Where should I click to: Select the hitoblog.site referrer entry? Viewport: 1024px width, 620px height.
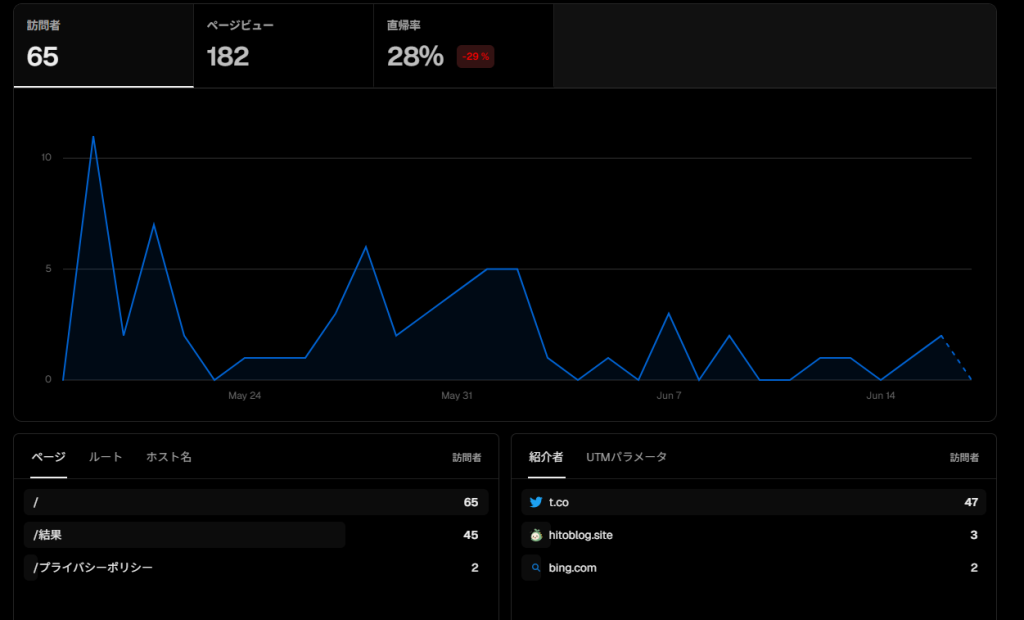[754, 535]
